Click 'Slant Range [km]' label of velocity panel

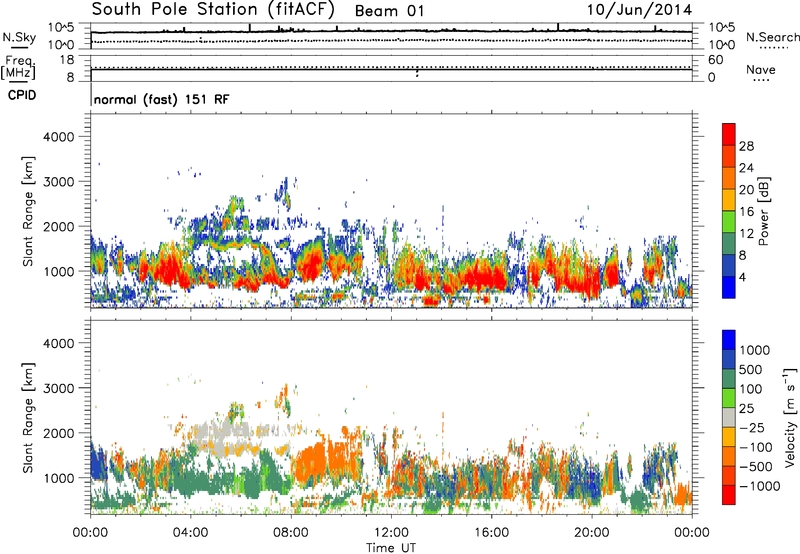(28, 418)
